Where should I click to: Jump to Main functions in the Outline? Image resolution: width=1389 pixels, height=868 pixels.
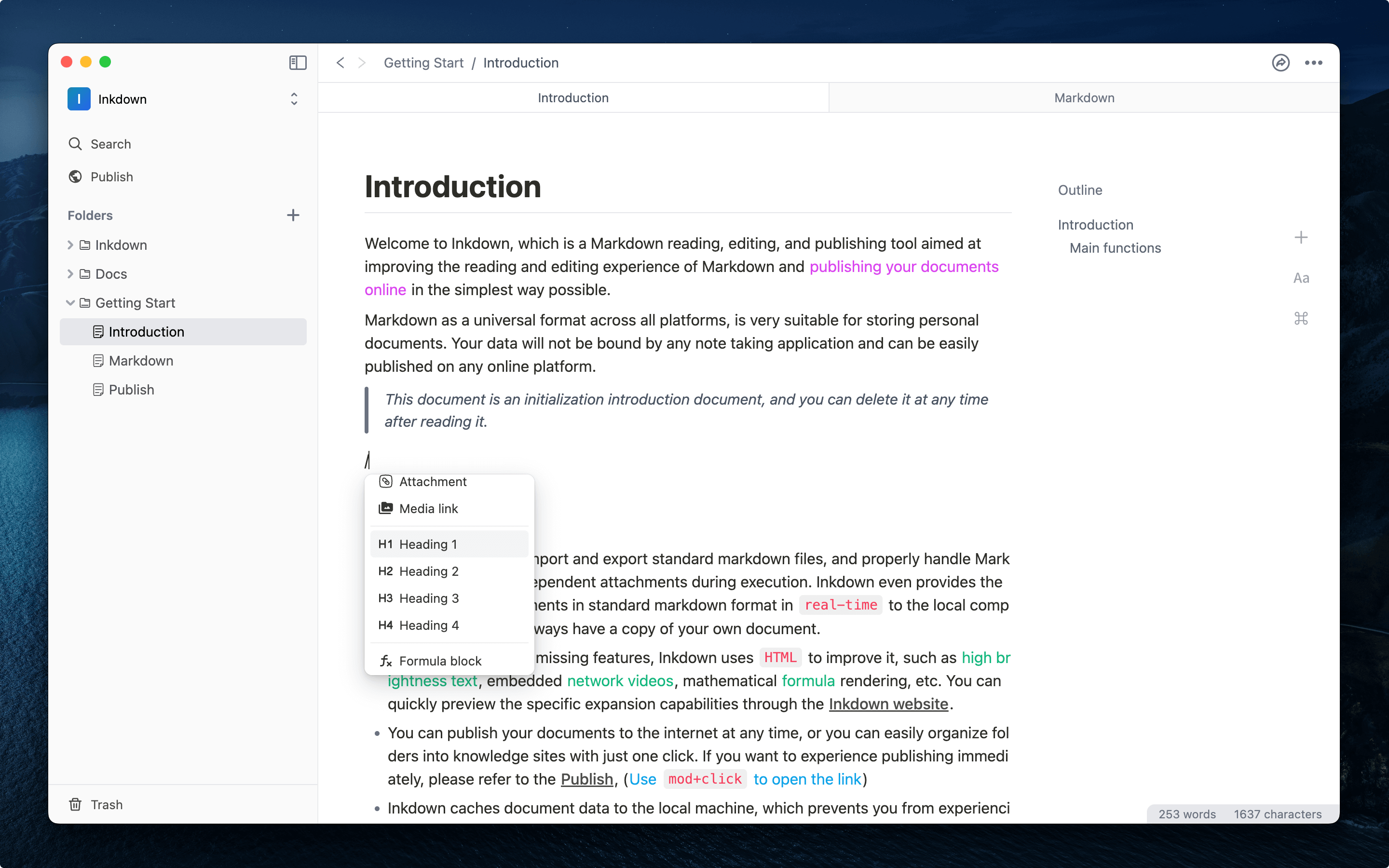(x=1115, y=248)
